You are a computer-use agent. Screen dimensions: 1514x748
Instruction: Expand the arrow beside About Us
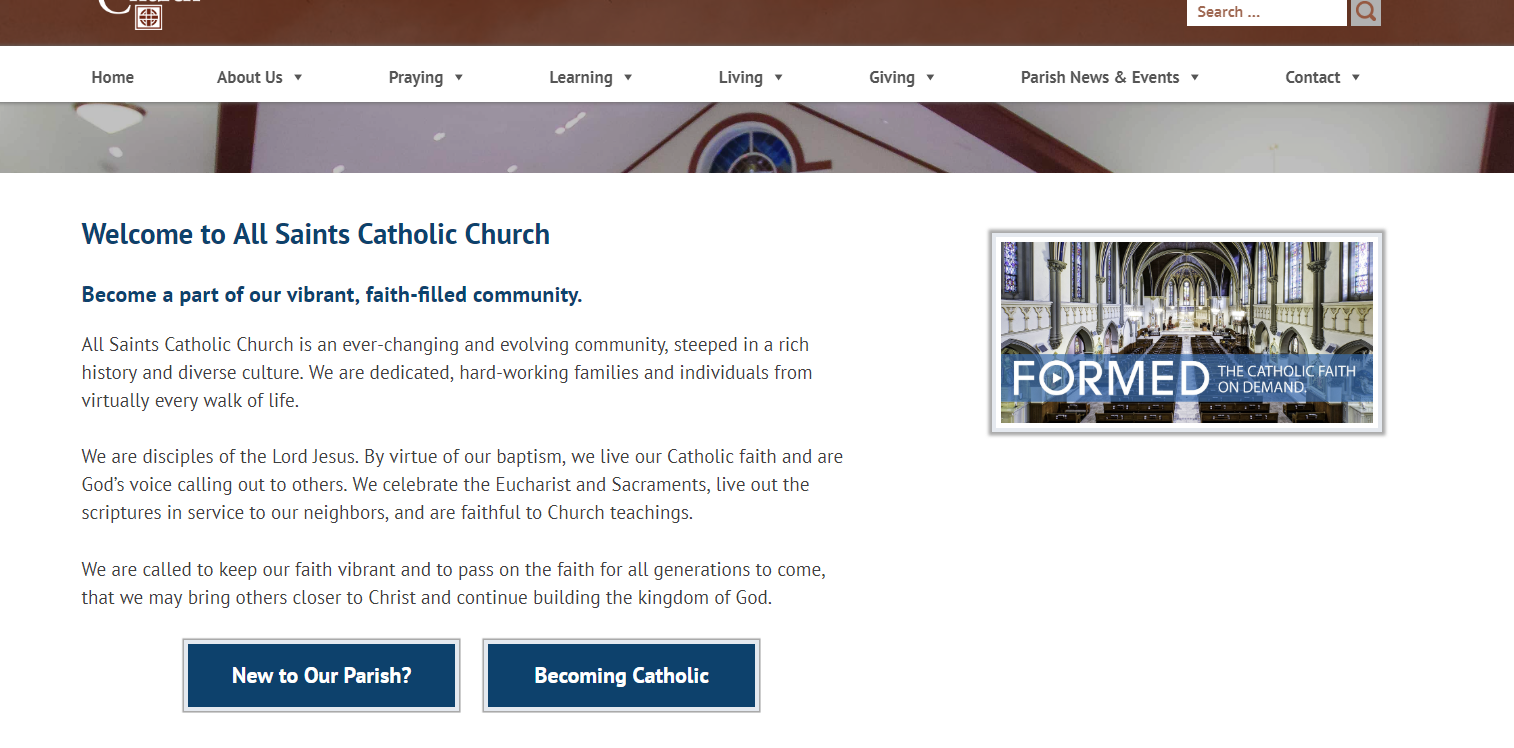coord(298,78)
